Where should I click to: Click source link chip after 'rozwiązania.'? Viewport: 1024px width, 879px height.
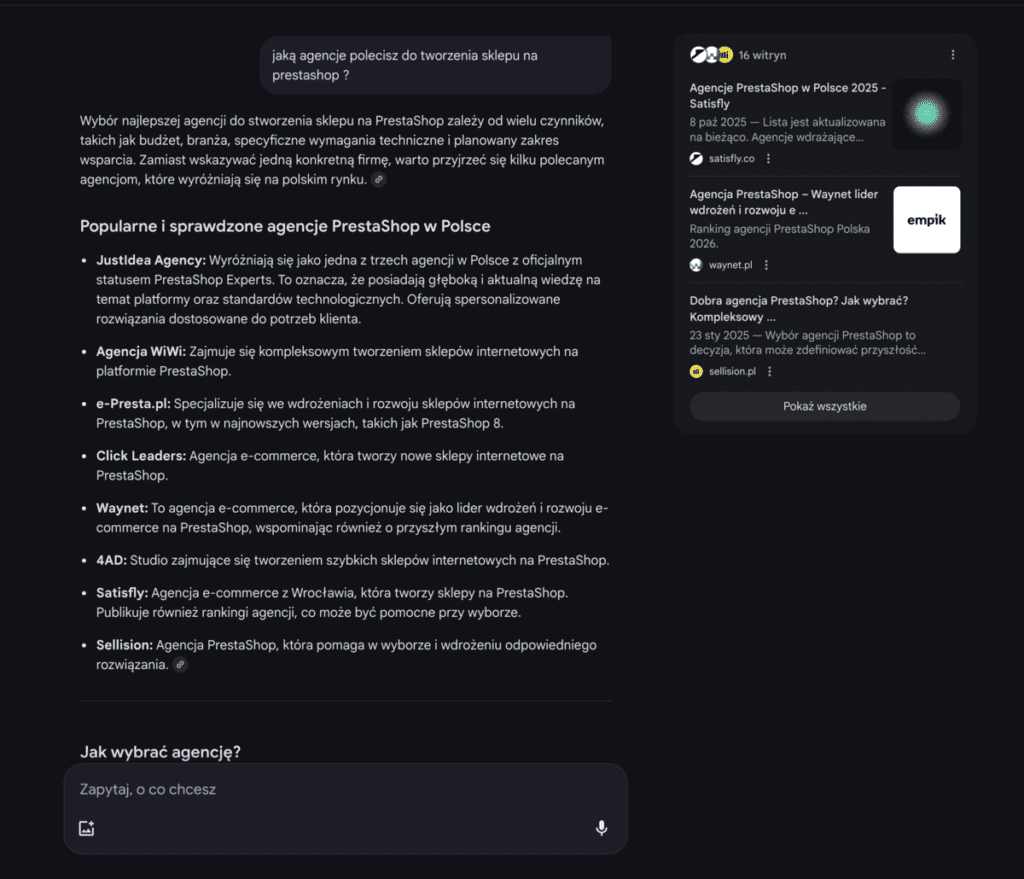180,665
